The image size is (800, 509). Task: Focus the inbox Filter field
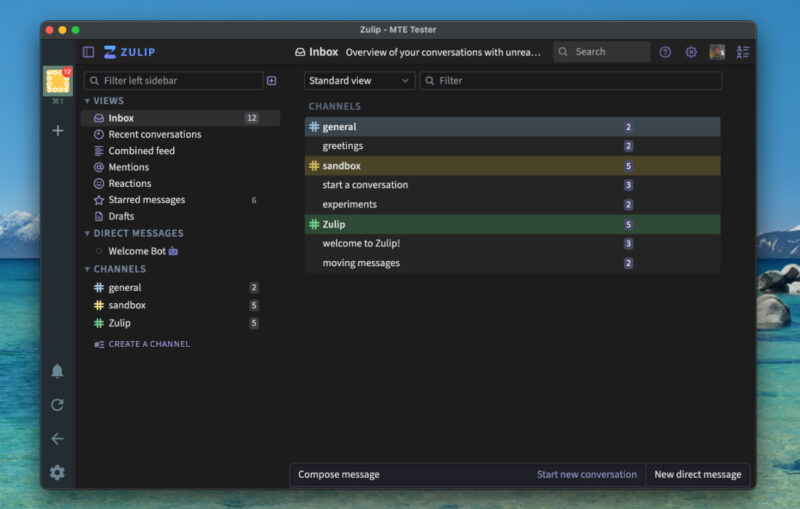point(570,81)
